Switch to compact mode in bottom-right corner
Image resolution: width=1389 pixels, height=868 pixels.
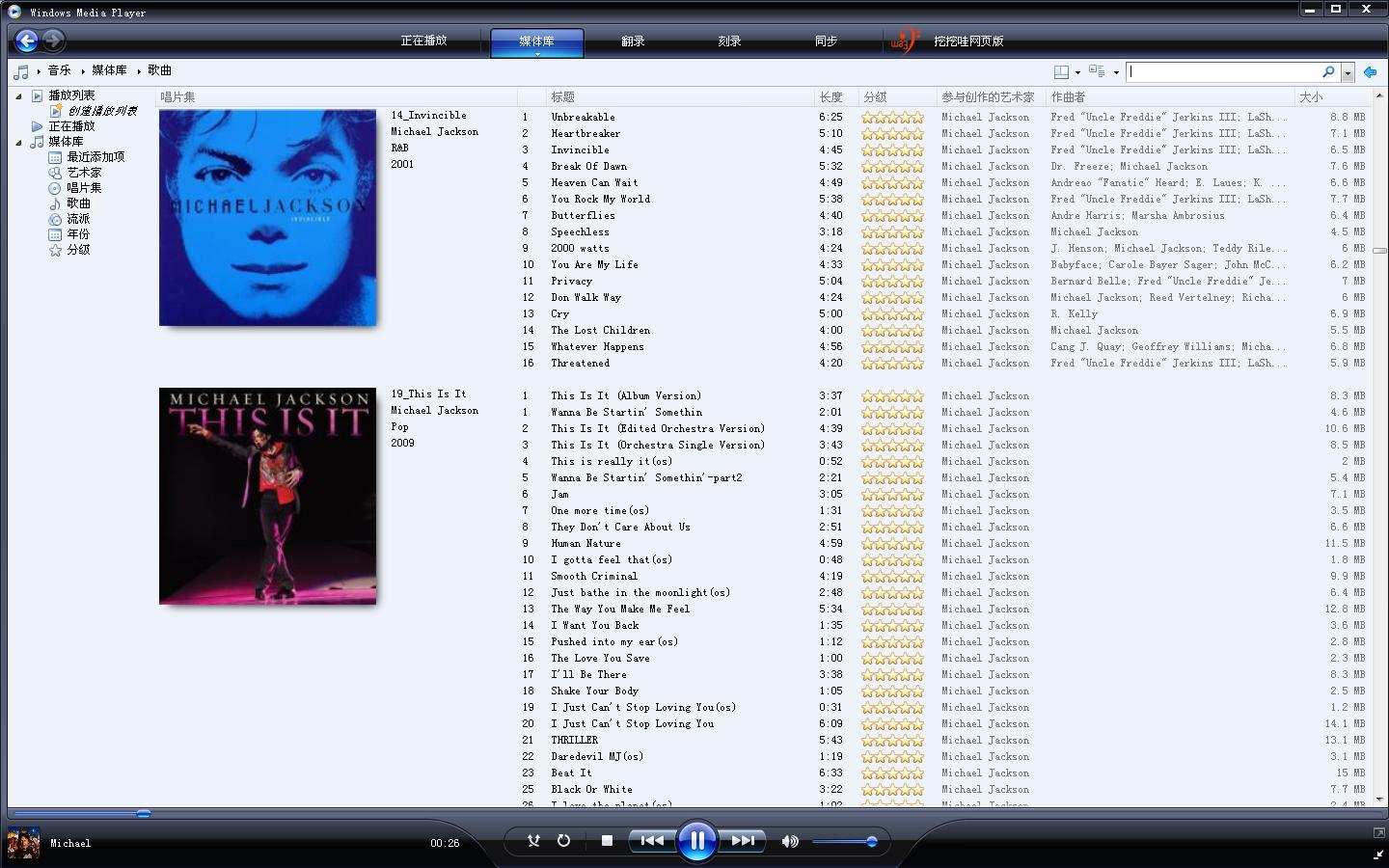coord(1378,854)
